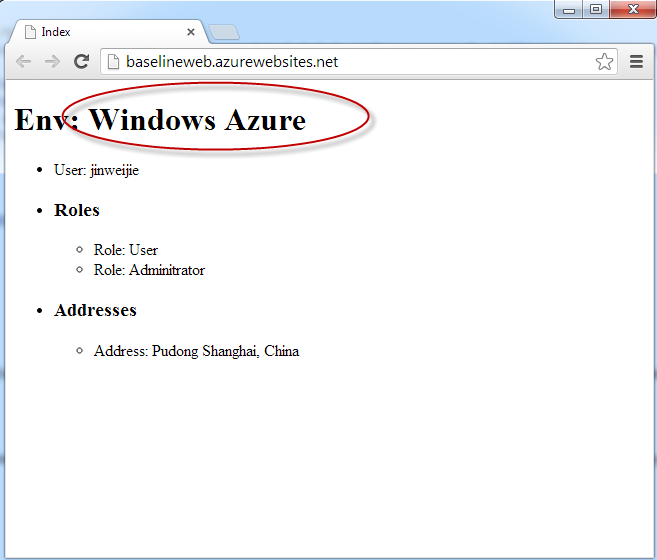Click the heading 'Env: Windows Azure'
This screenshot has width=657, height=560.
click(160, 120)
